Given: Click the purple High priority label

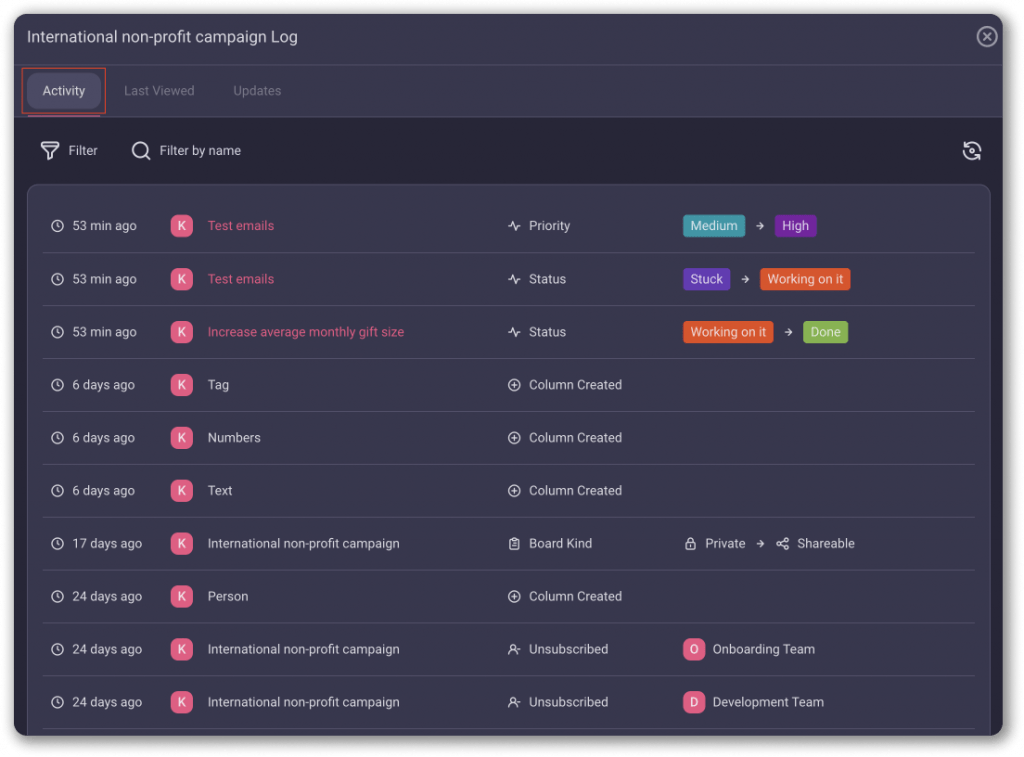Looking at the screenshot, I should point(795,226).
